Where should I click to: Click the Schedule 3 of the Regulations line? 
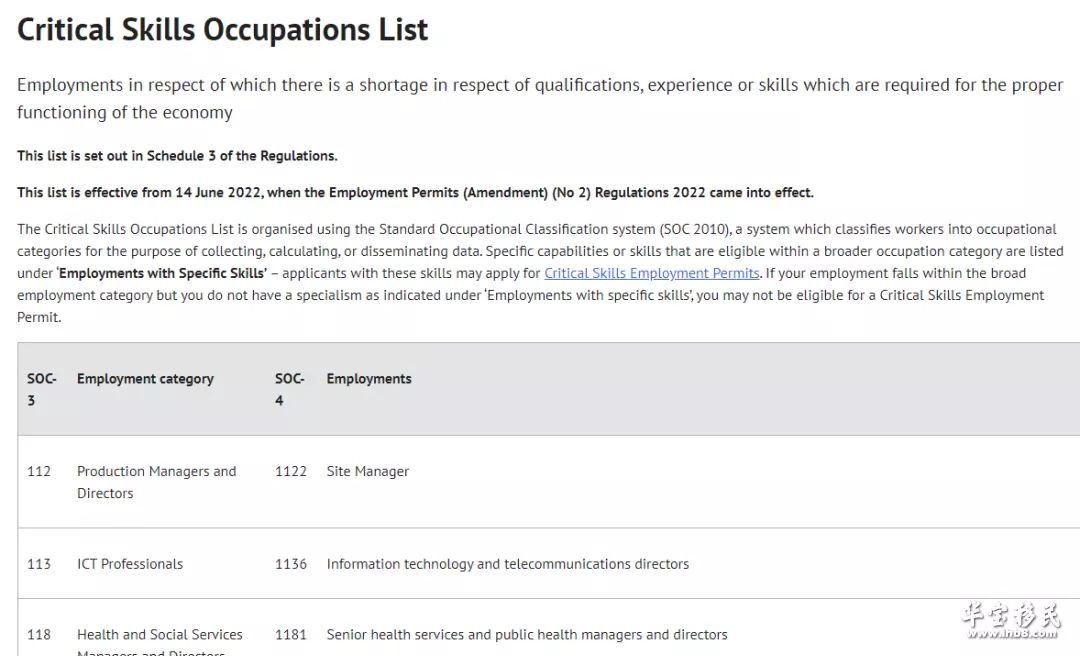177,156
